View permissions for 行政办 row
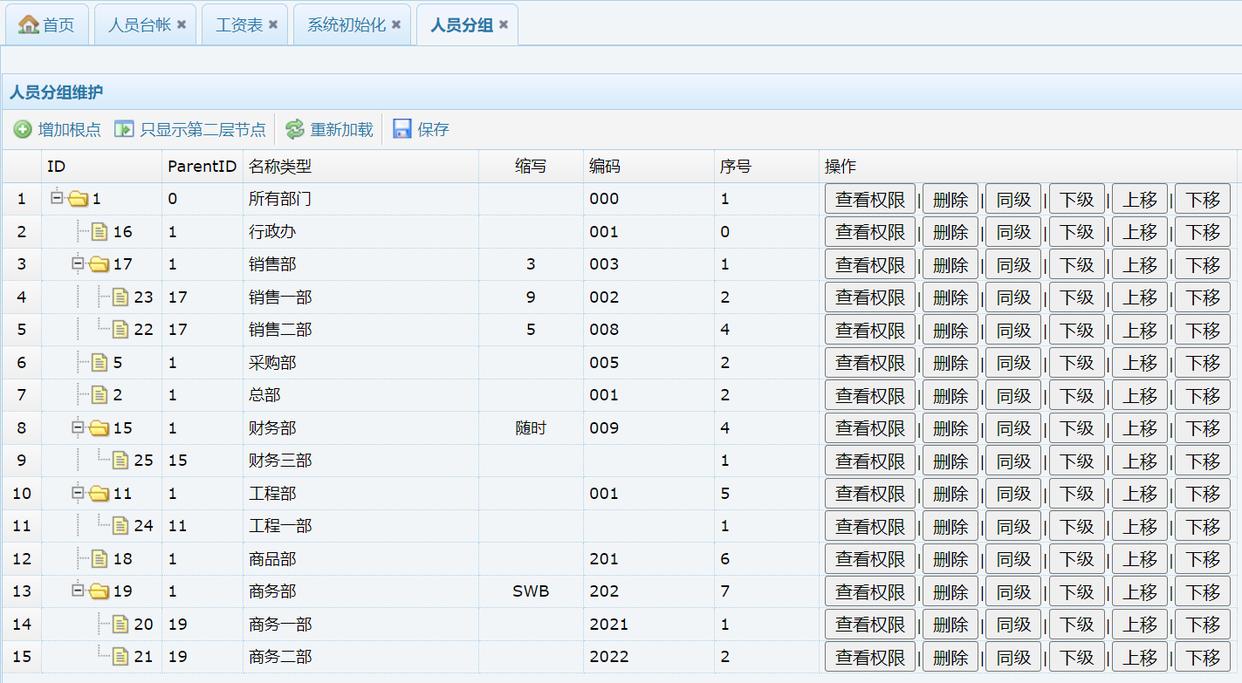The width and height of the screenshot is (1242, 683). coord(869,232)
